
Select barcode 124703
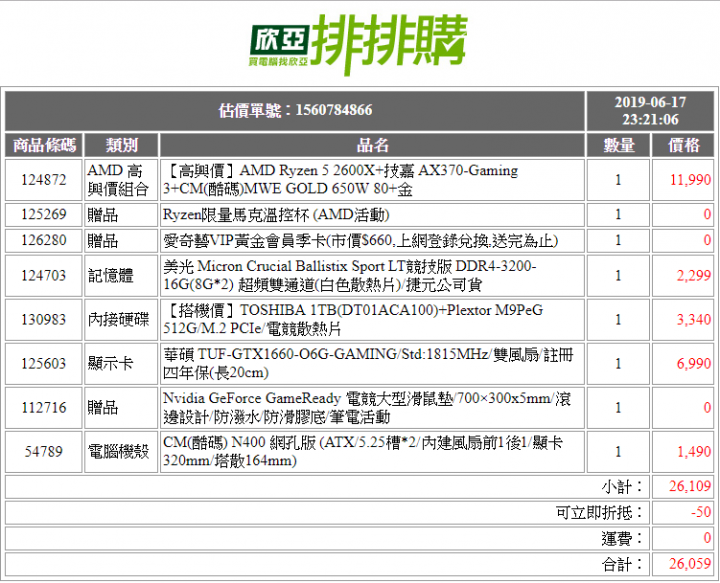(44, 275)
